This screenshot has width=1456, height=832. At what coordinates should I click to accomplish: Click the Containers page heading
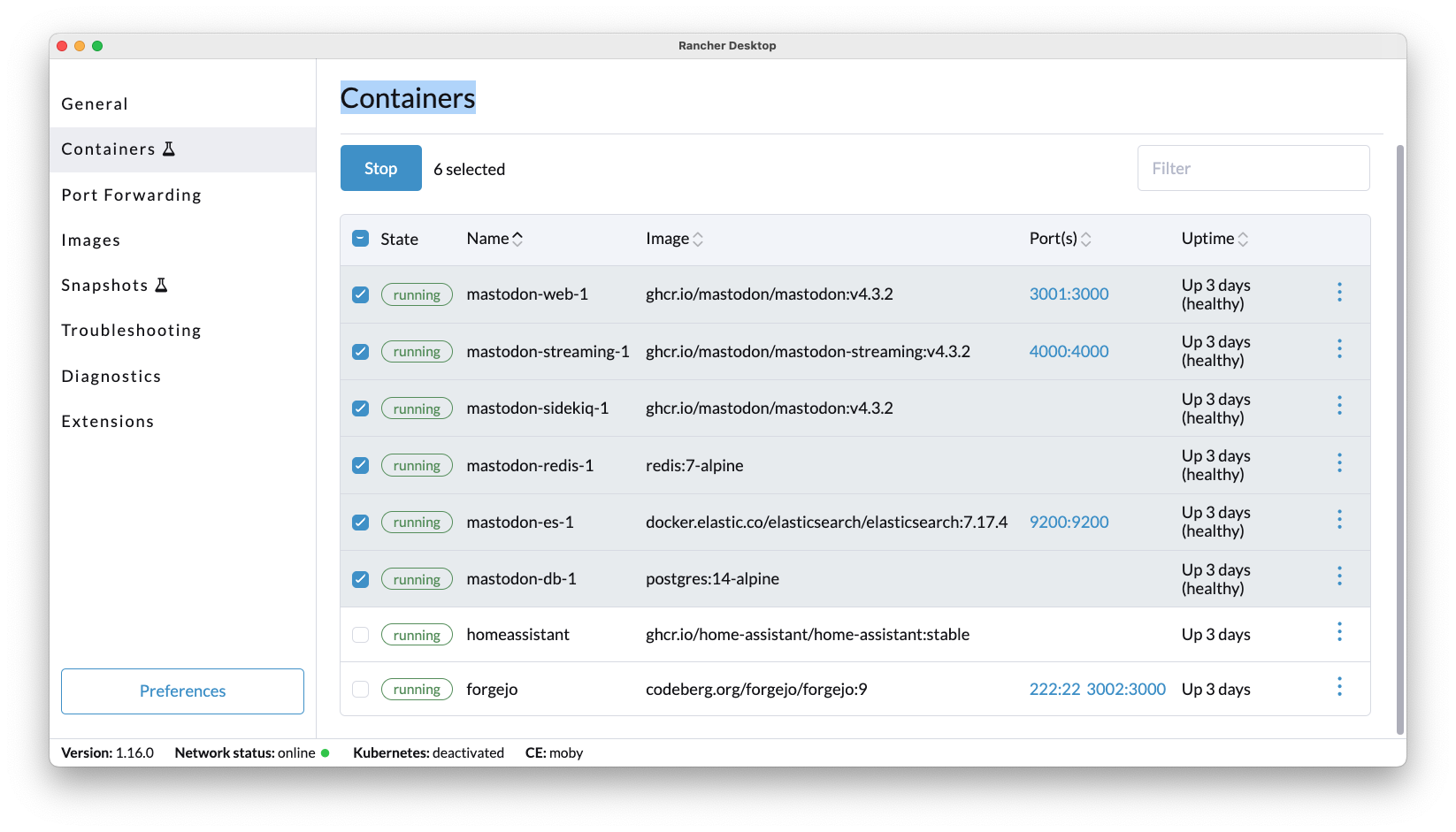(408, 98)
